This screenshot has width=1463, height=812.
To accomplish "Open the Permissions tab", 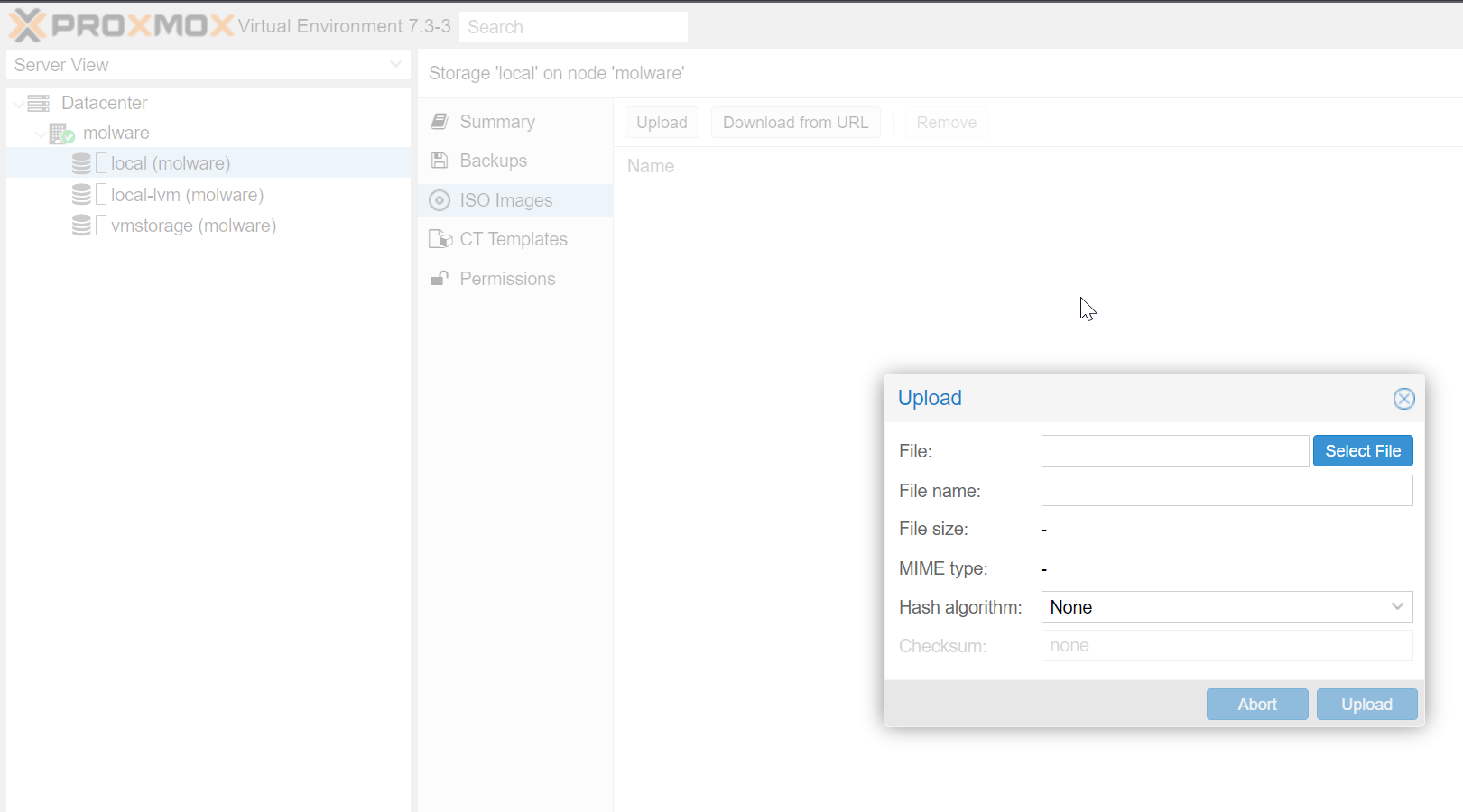I will tap(507, 279).
